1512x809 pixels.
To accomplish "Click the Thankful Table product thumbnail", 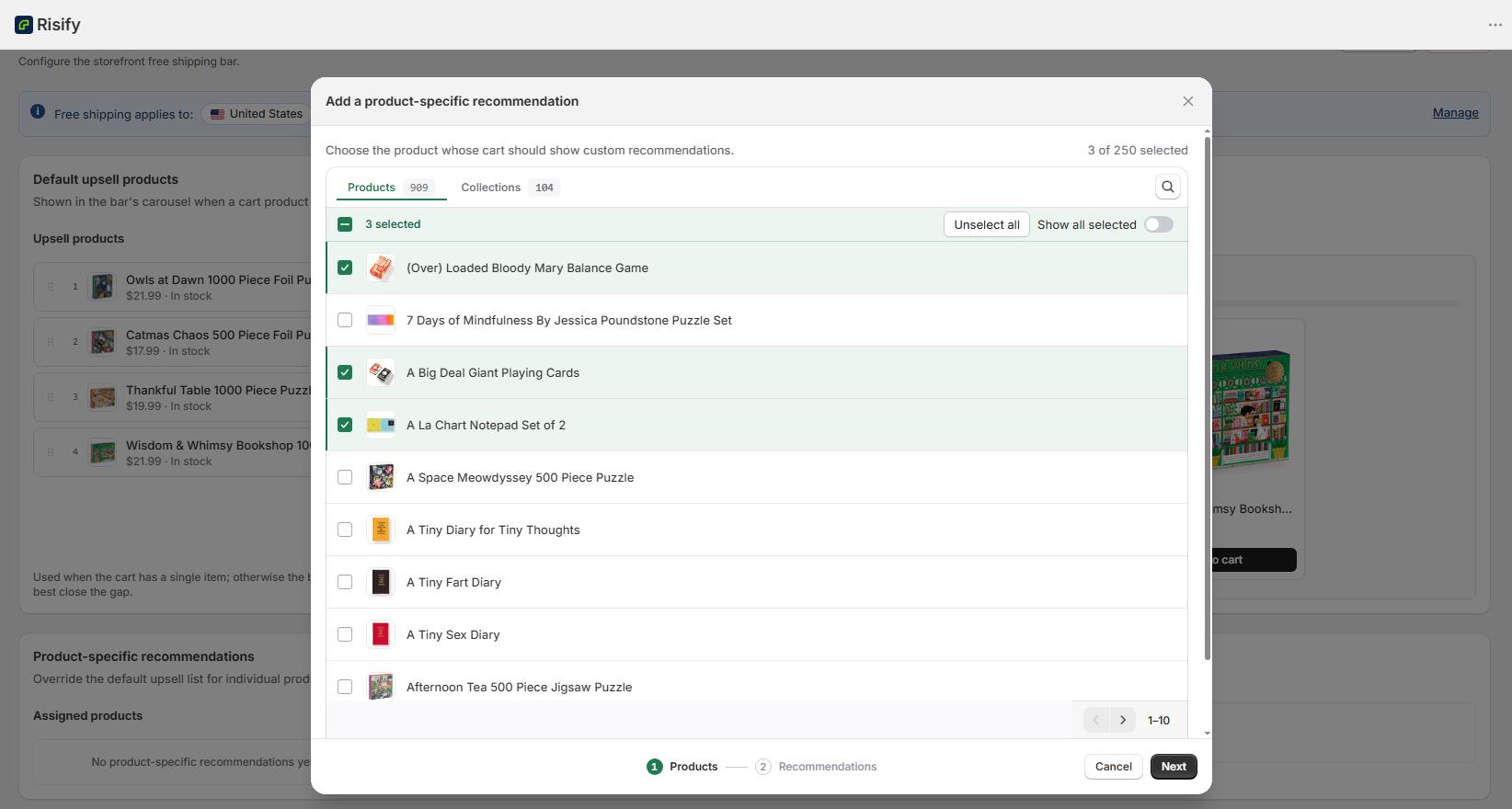I will coord(102,397).
